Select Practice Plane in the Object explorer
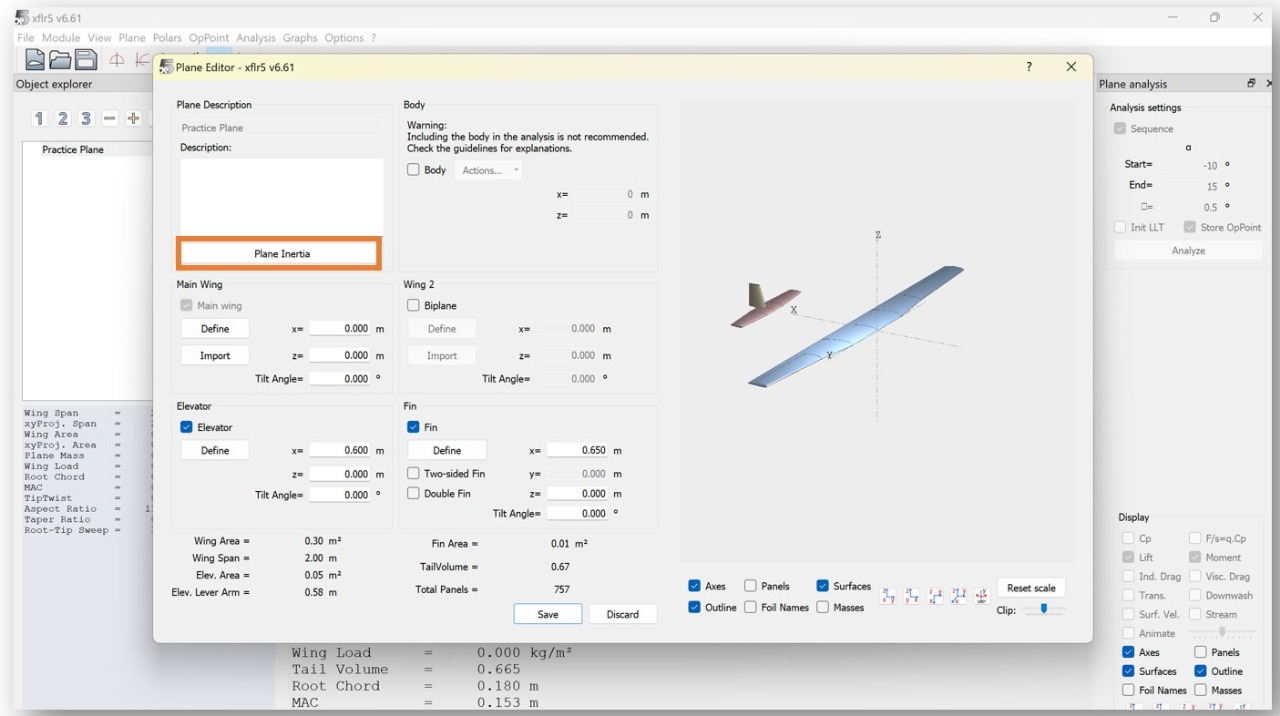Viewport: 1280px width, 716px height. 72,150
